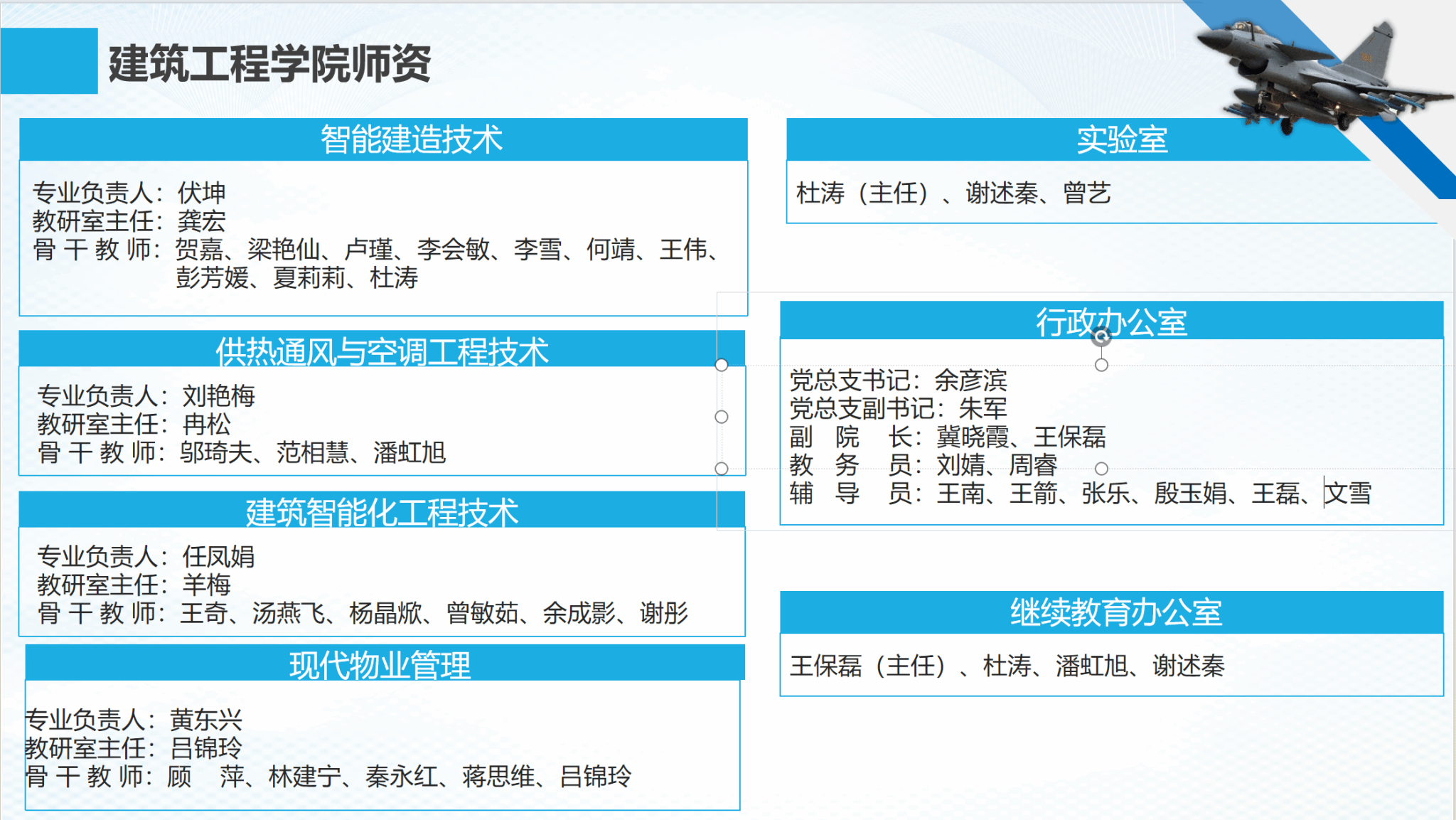Select the slide title 建筑工程学院师资

coord(269,64)
